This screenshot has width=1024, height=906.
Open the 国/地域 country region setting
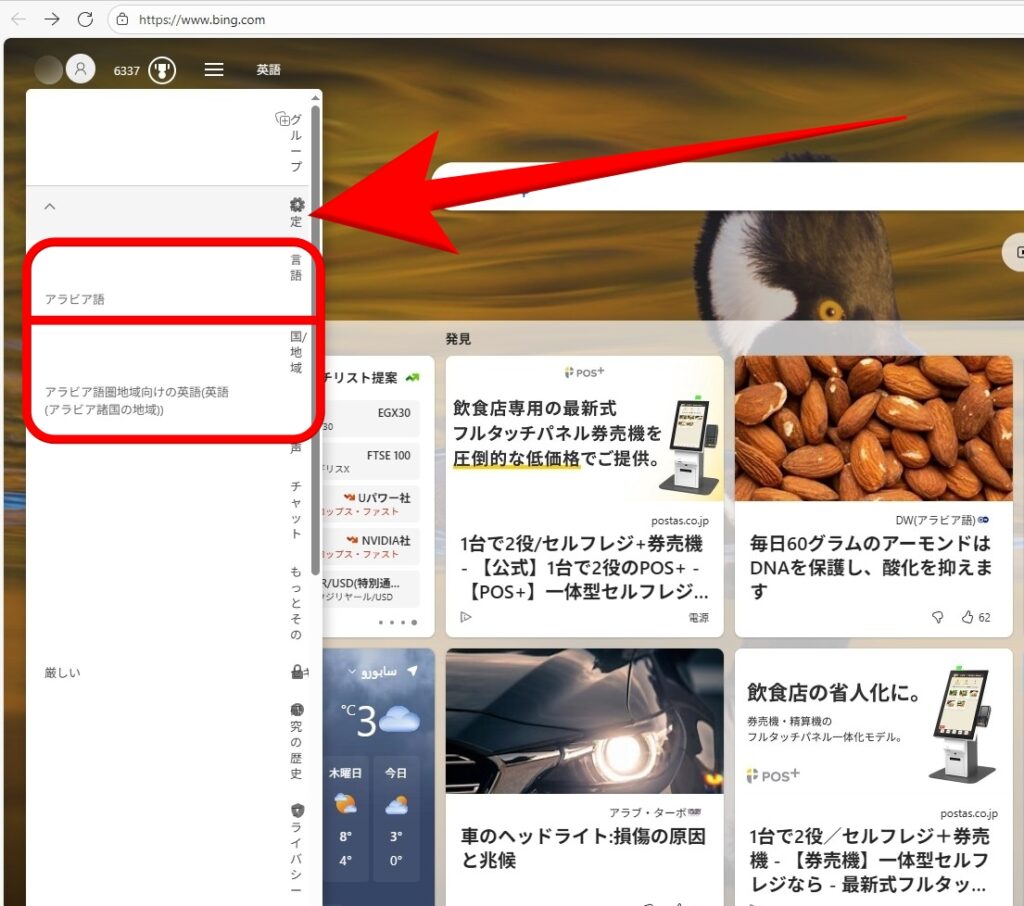[170, 378]
